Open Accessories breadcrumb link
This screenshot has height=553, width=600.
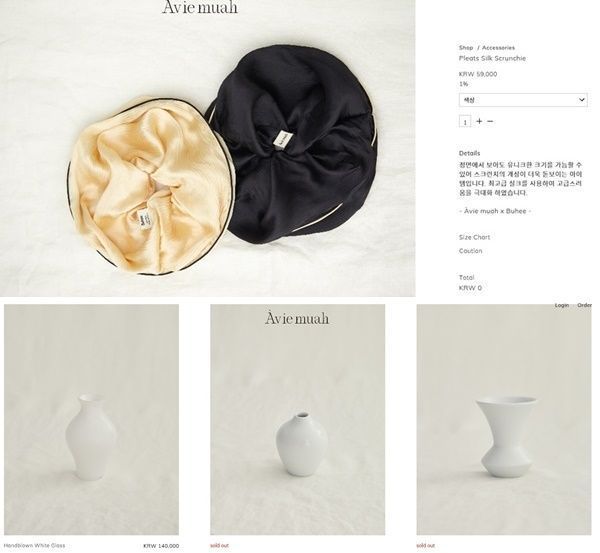(x=498, y=48)
